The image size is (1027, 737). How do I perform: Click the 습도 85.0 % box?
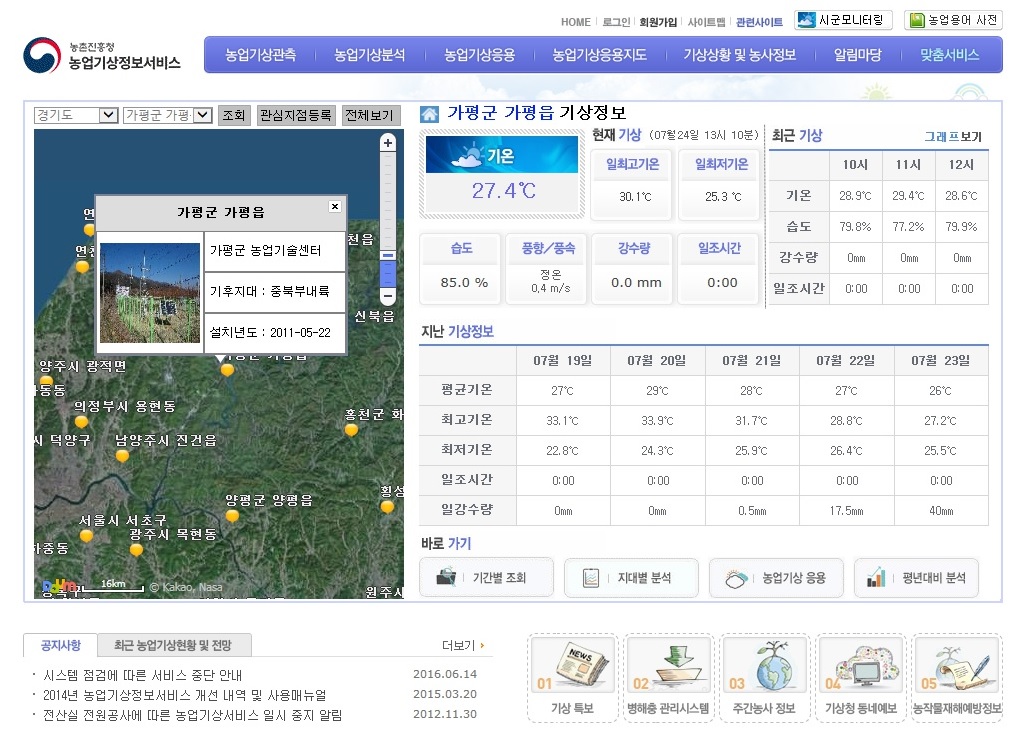[461, 269]
